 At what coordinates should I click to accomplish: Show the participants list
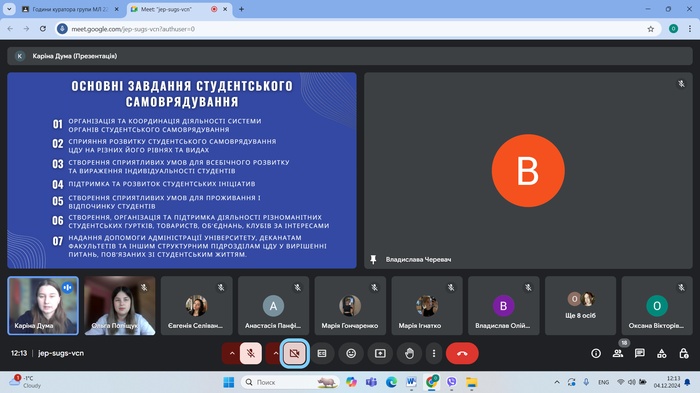pyautogui.click(x=618, y=353)
